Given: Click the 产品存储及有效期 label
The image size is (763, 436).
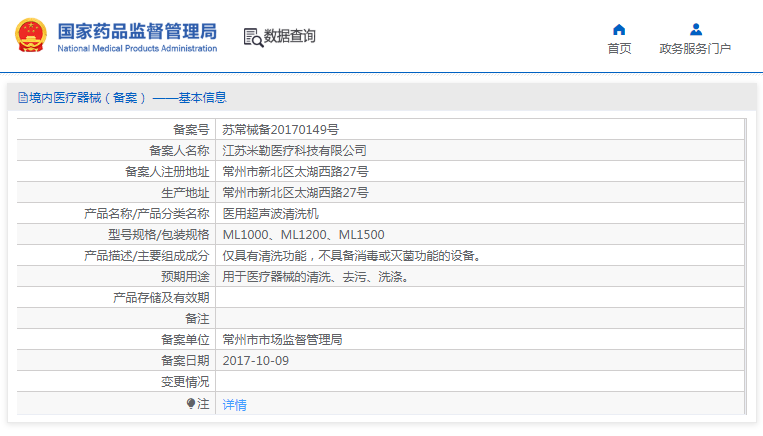Looking at the screenshot, I should coord(161,297).
